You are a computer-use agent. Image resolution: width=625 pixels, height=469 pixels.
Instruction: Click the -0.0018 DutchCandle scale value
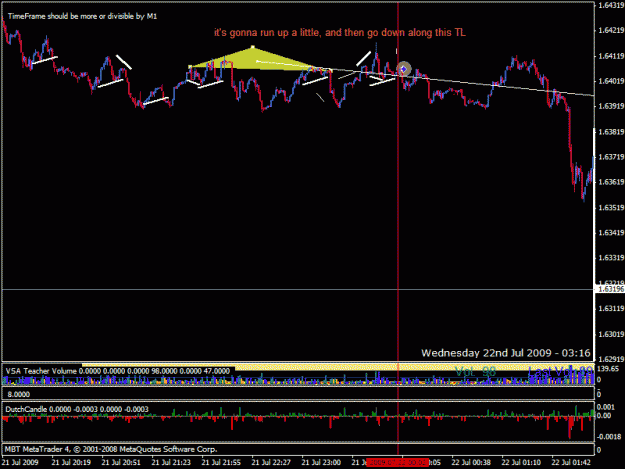click(x=608, y=437)
